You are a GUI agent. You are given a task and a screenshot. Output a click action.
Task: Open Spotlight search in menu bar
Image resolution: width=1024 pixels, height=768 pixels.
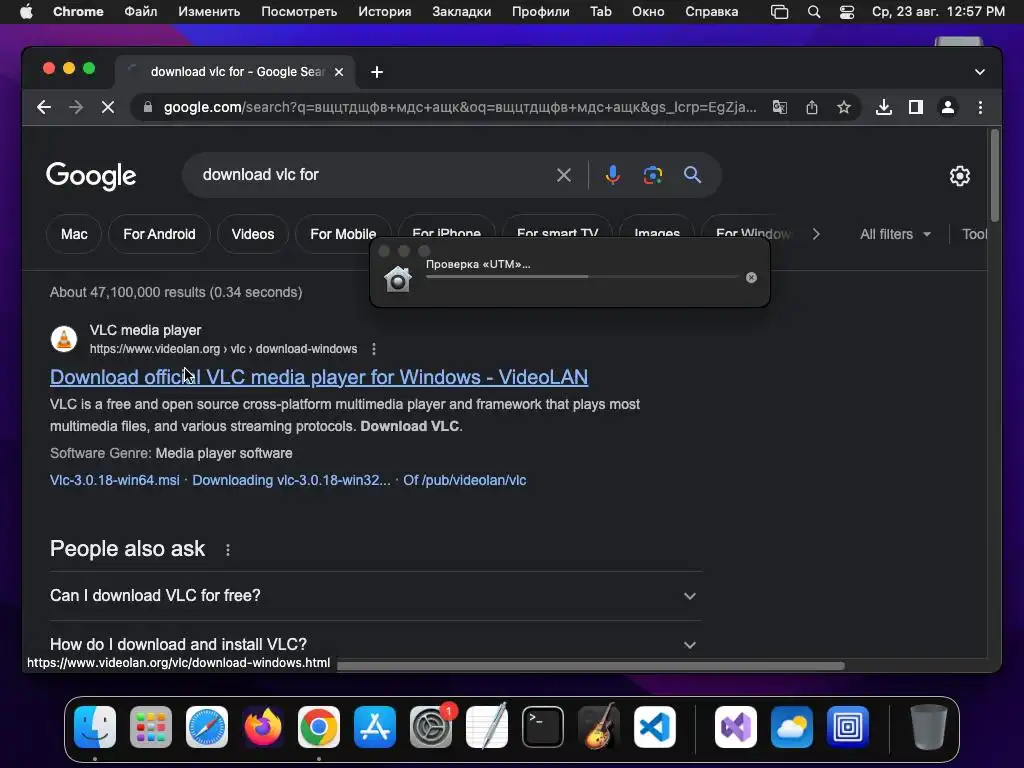point(814,12)
